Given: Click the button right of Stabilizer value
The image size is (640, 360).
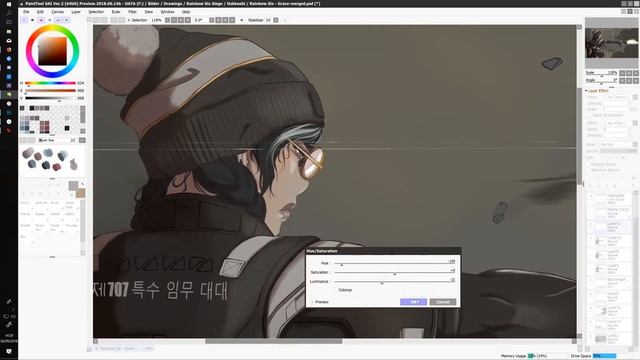Looking at the screenshot, I should click(276, 20).
